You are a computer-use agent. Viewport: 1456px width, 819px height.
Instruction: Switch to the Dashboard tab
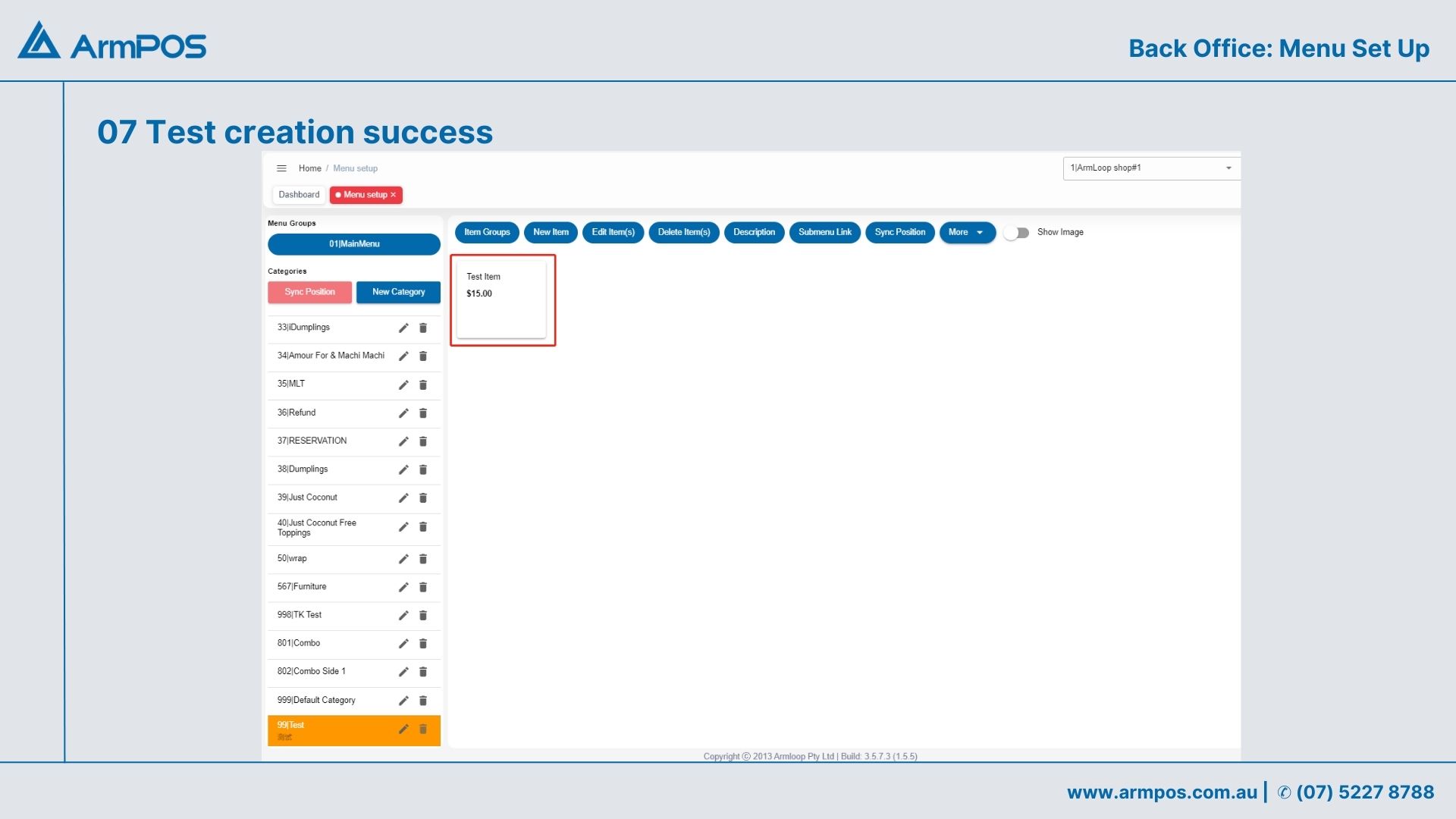tap(299, 195)
